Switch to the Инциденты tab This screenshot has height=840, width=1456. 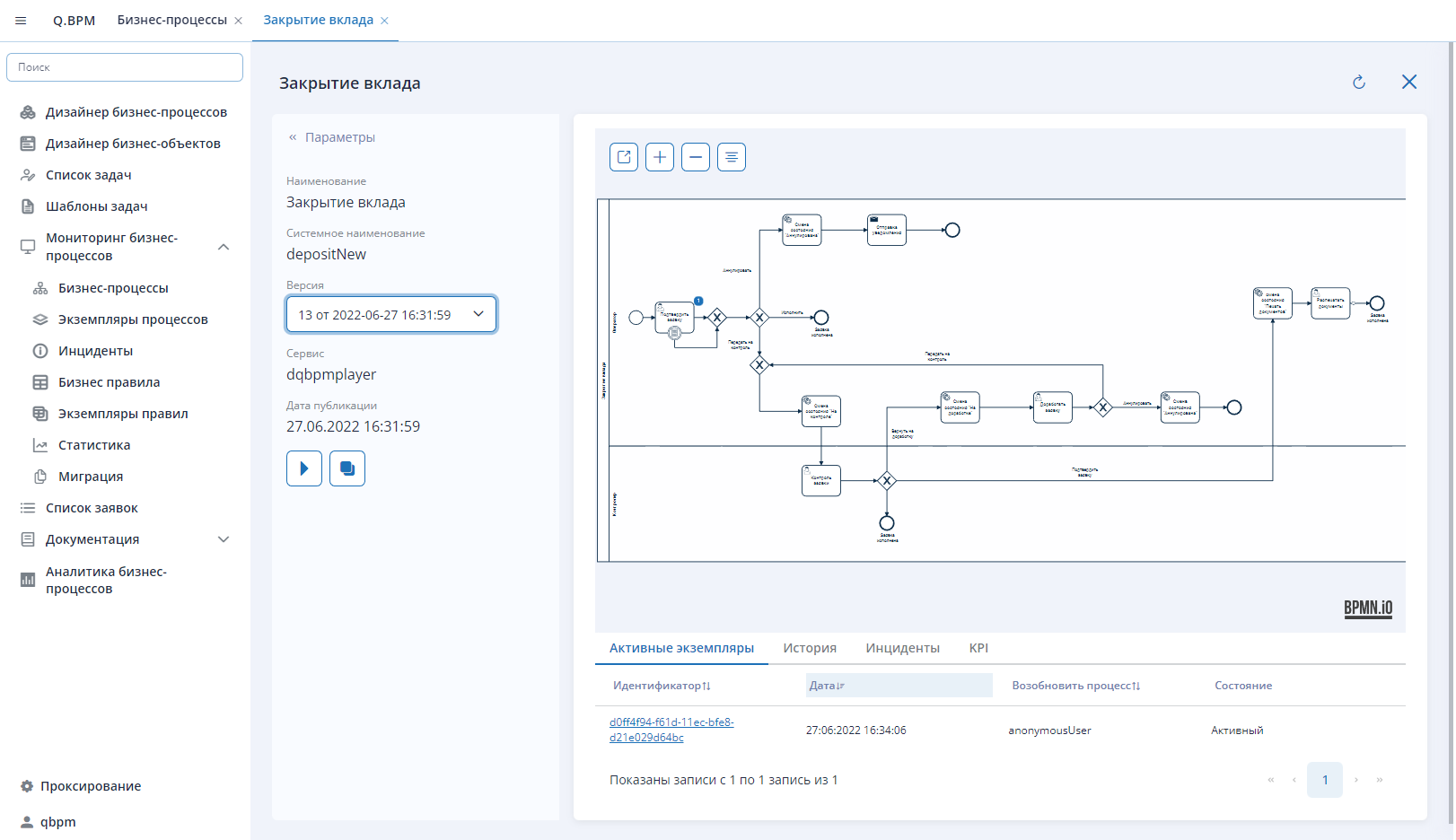[903, 648]
